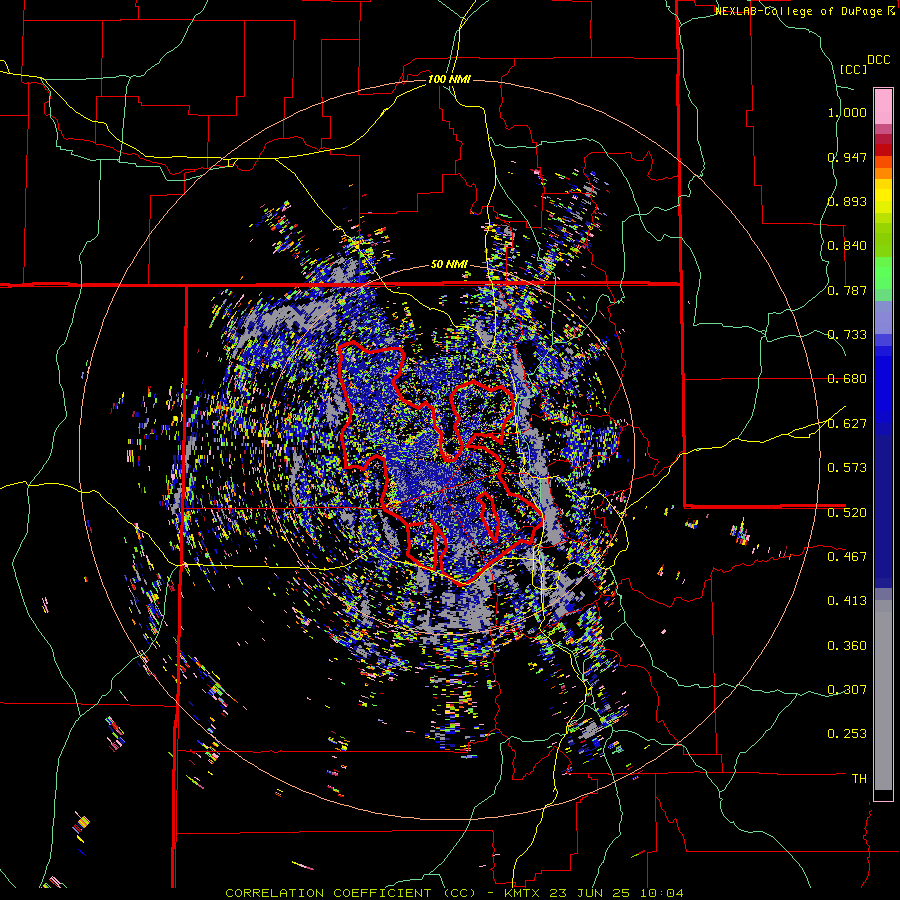
Task: Click the black swatch at the scale bottom
Action: [883, 795]
